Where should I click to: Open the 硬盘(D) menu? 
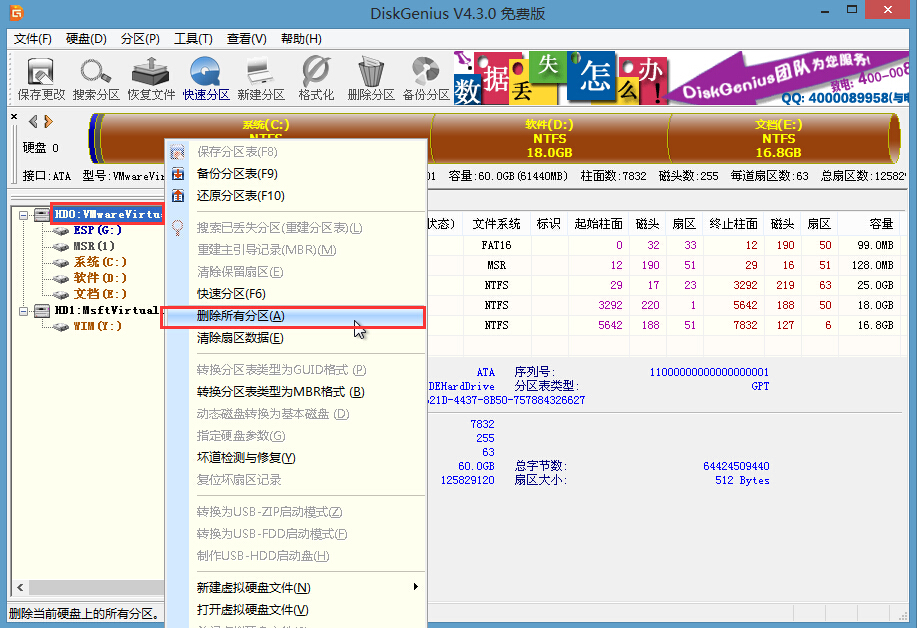(x=86, y=39)
